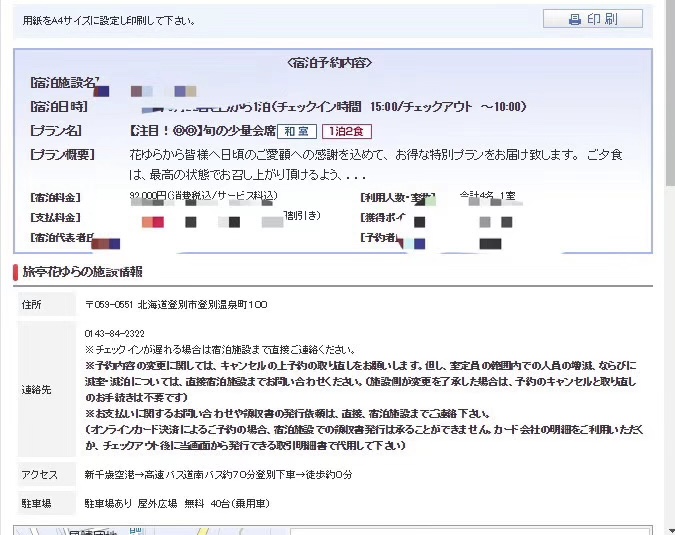Screen dimensions: 675x535
Task: Click the map thumbnail at page bottom
Action: (151, 530)
